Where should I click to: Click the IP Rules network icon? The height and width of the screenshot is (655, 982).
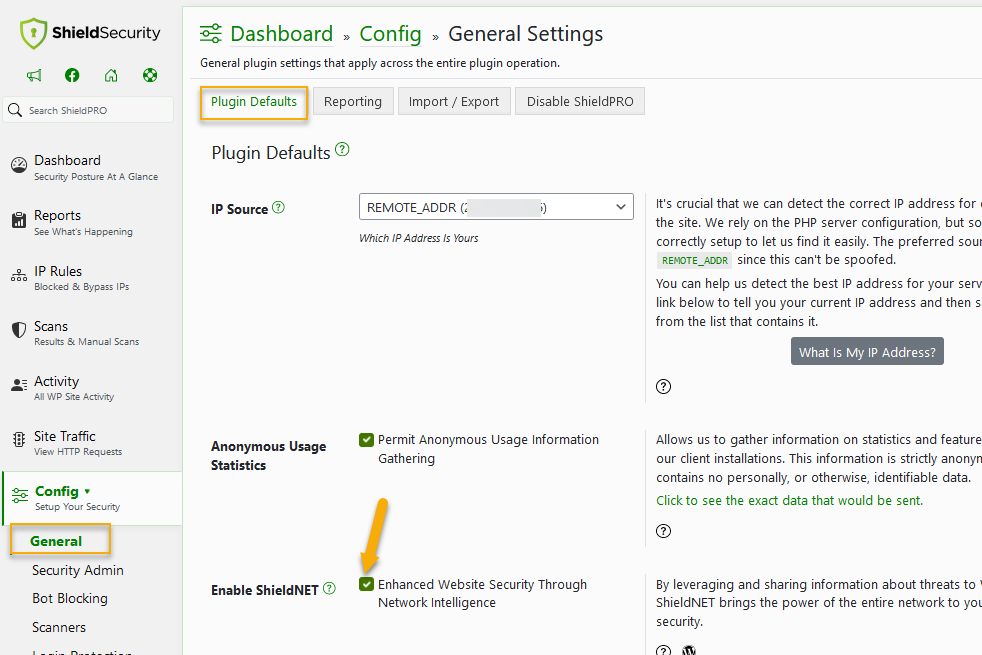click(x=19, y=275)
